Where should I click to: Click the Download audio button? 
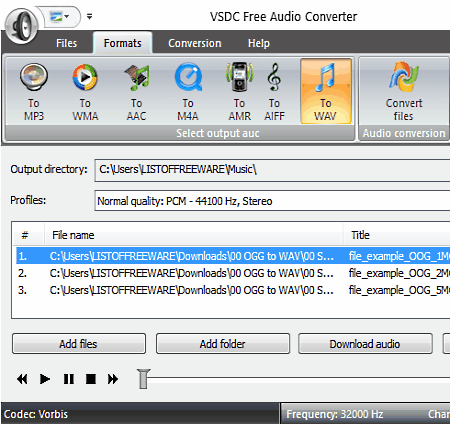365,344
